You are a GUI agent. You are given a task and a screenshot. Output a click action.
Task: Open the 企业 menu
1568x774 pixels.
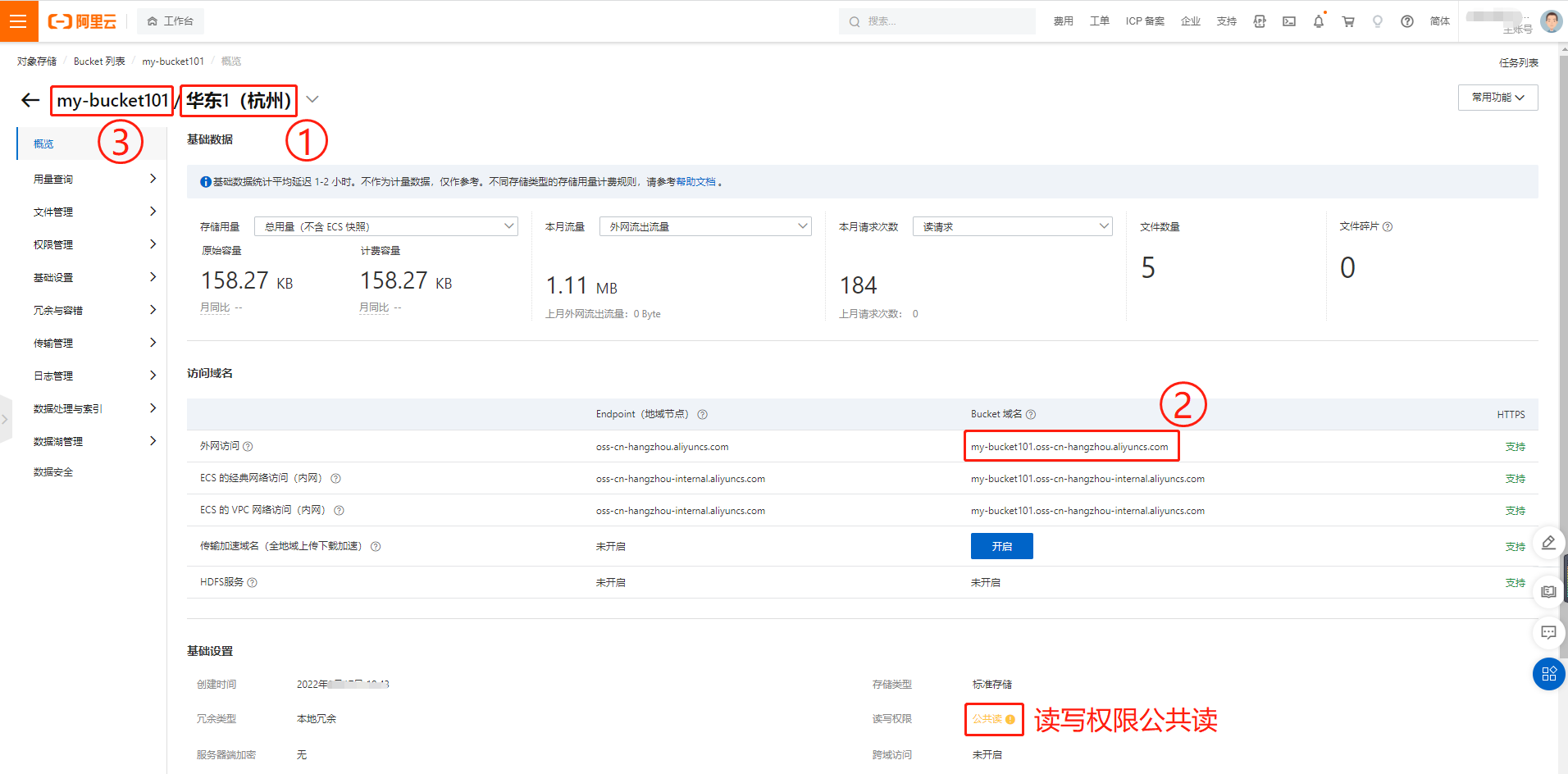(x=1190, y=21)
